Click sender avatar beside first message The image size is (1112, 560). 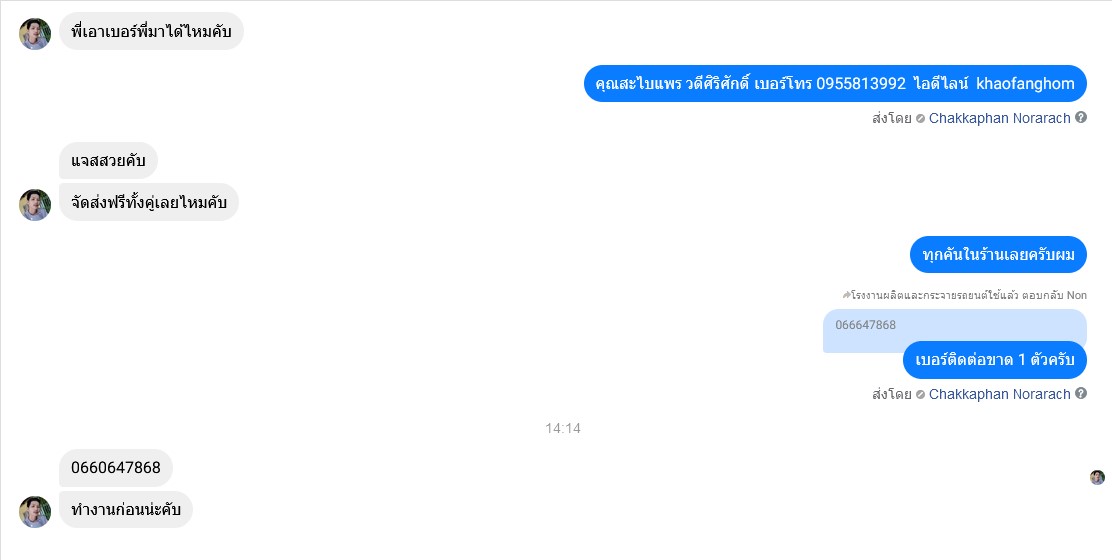(x=35, y=34)
